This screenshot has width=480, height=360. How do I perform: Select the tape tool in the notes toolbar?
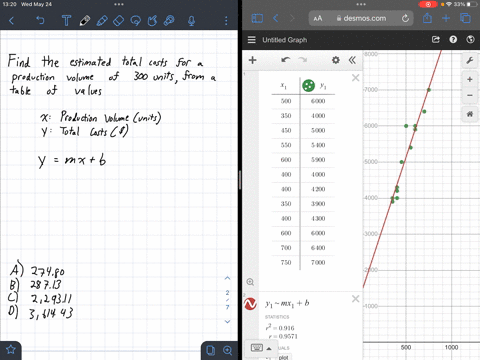tap(169, 21)
